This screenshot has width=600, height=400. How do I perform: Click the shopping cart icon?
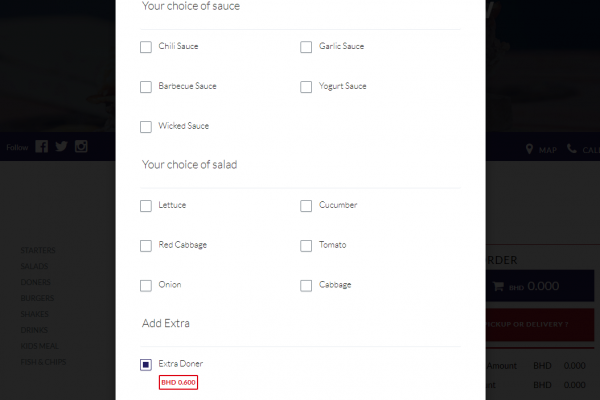pos(498,286)
